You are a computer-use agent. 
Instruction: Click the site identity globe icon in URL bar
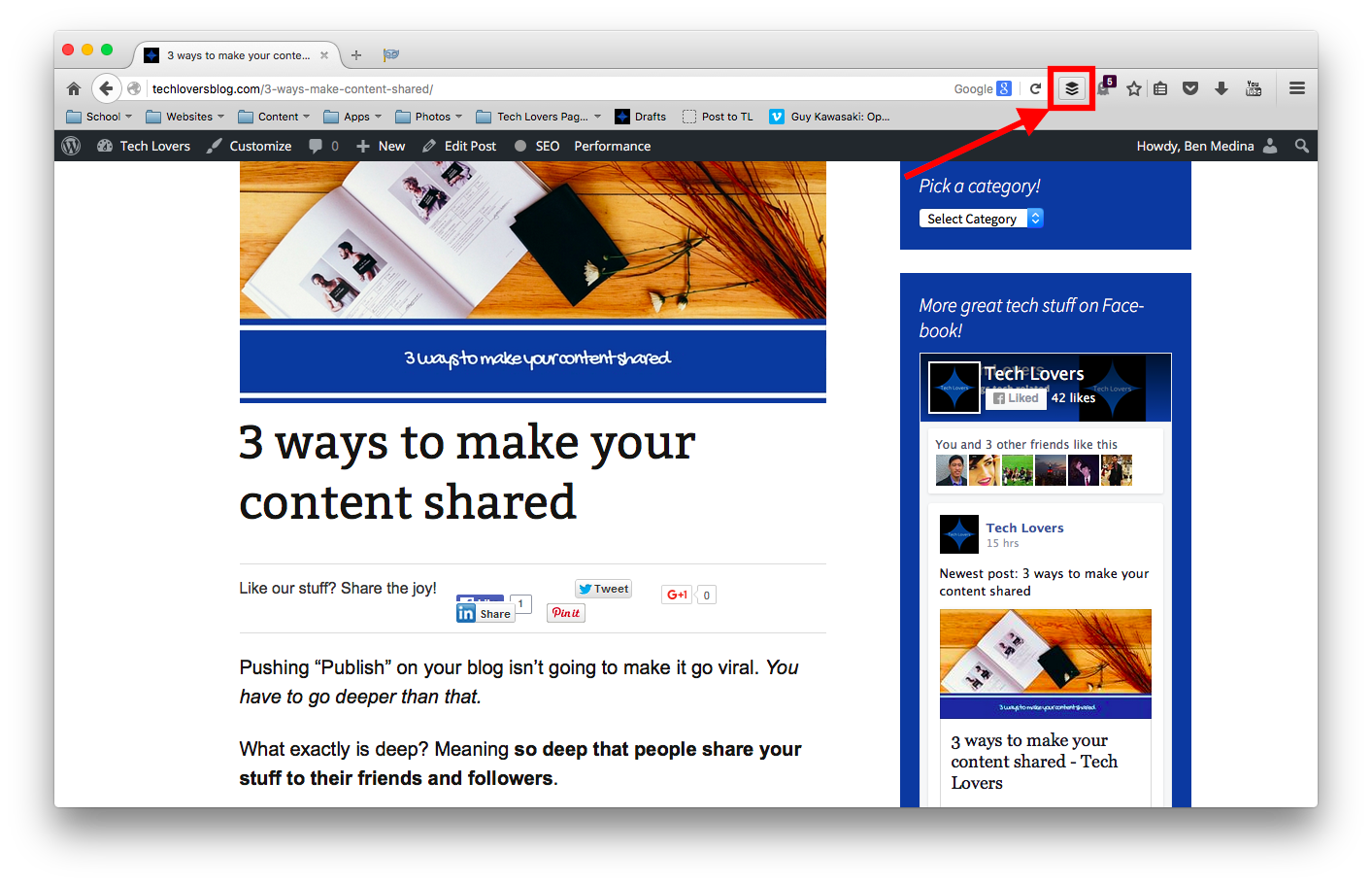pos(134,88)
